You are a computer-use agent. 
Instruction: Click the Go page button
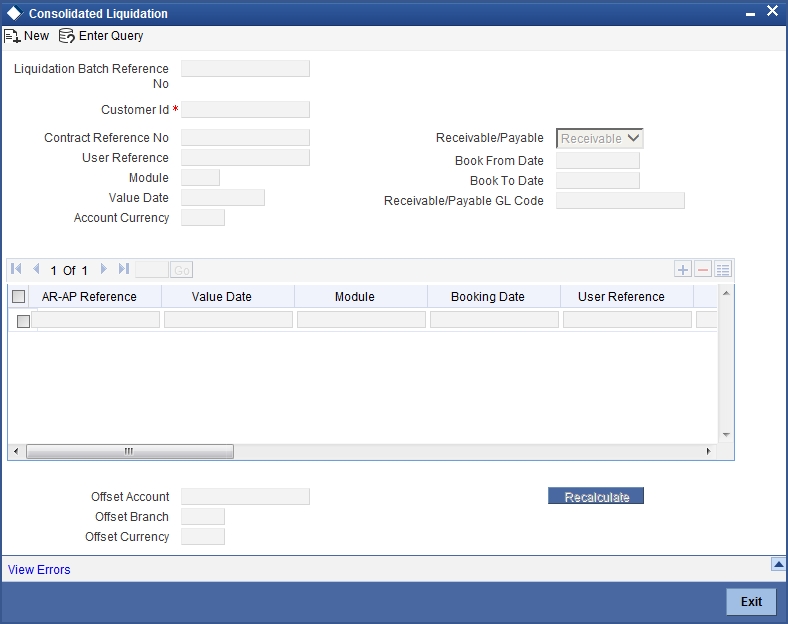181,270
